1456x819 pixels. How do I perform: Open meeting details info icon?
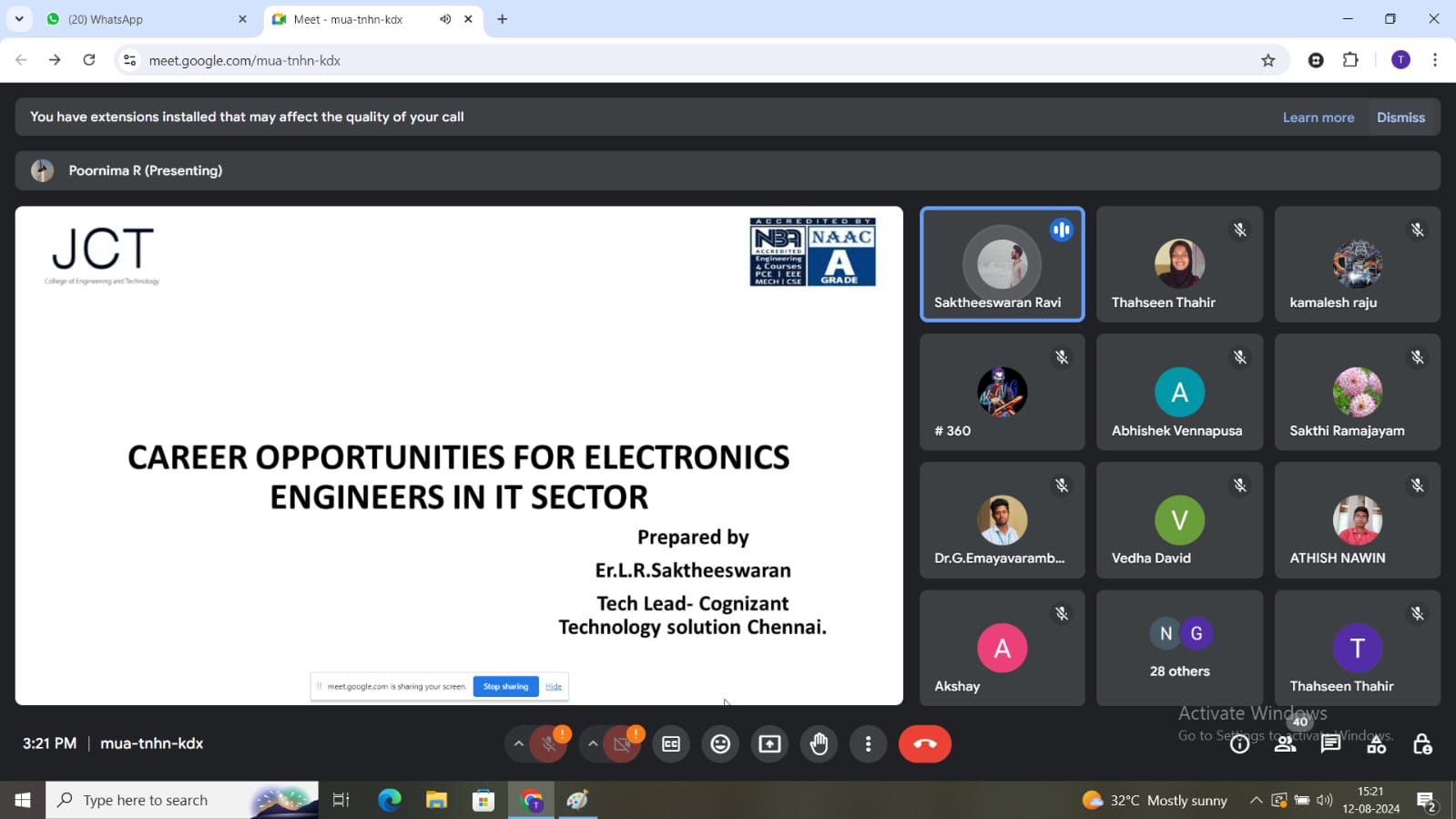coord(1239,744)
